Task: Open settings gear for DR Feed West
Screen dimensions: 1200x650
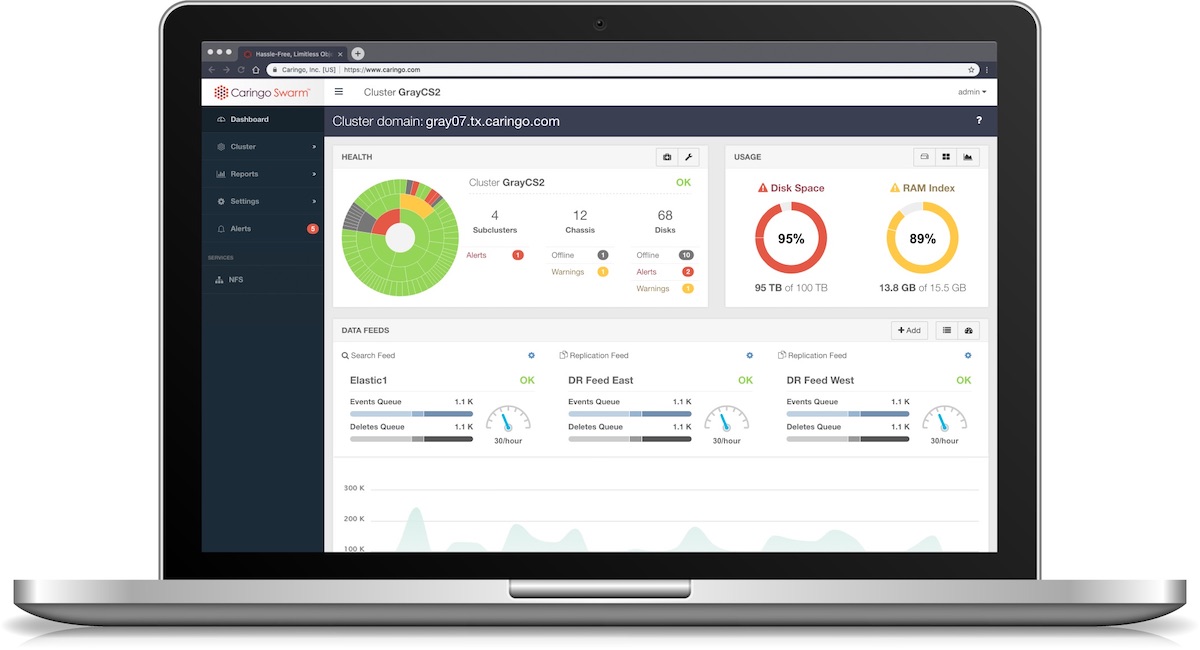Action: click(x=967, y=355)
